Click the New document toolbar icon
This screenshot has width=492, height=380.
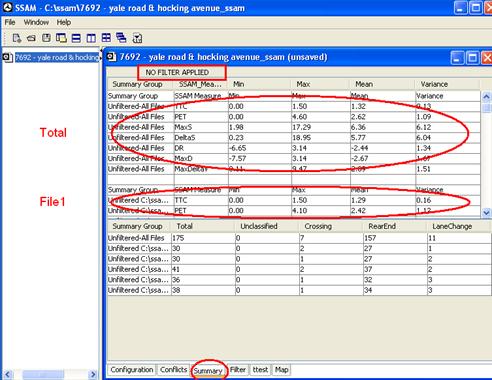coord(17,38)
